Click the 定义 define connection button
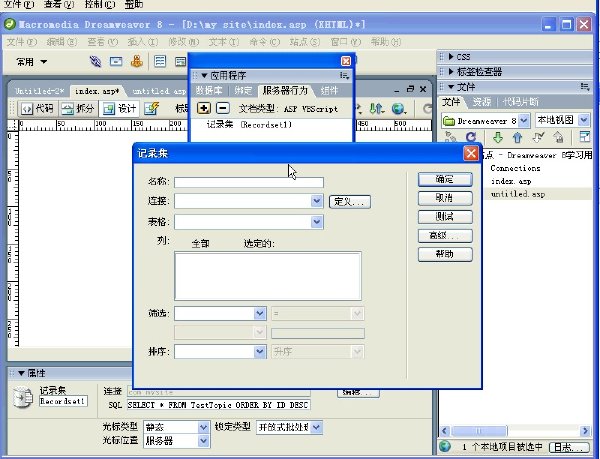The height and width of the screenshot is (459, 600). [x=349, y=202]
